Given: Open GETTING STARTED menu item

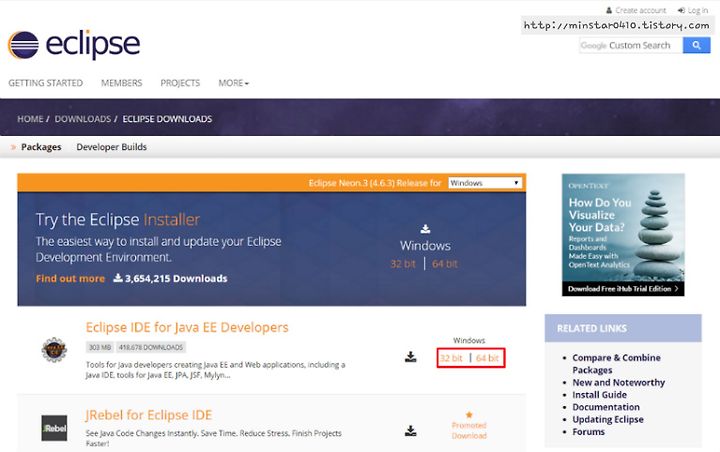Looking at the screenshot, I should (x=45, y=83).
